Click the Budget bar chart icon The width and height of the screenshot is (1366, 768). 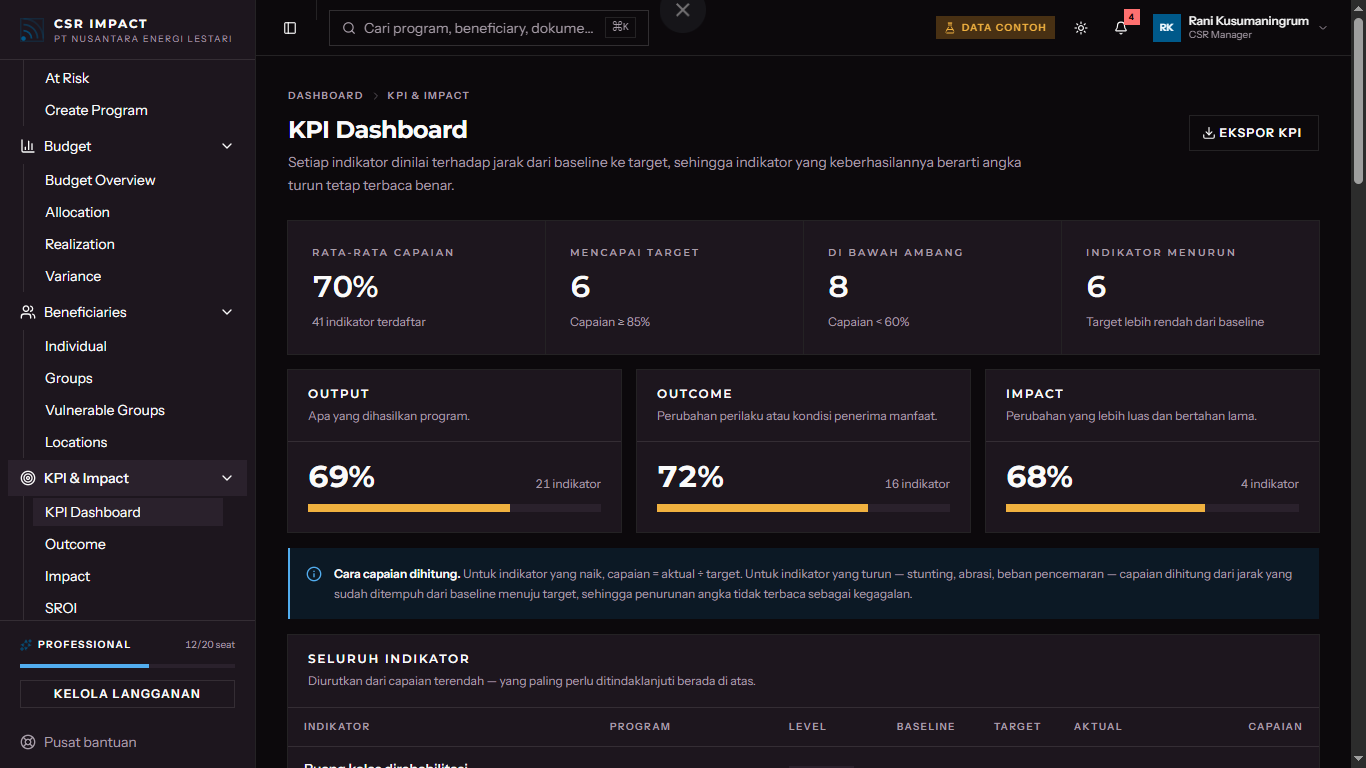tap(28, 146)
